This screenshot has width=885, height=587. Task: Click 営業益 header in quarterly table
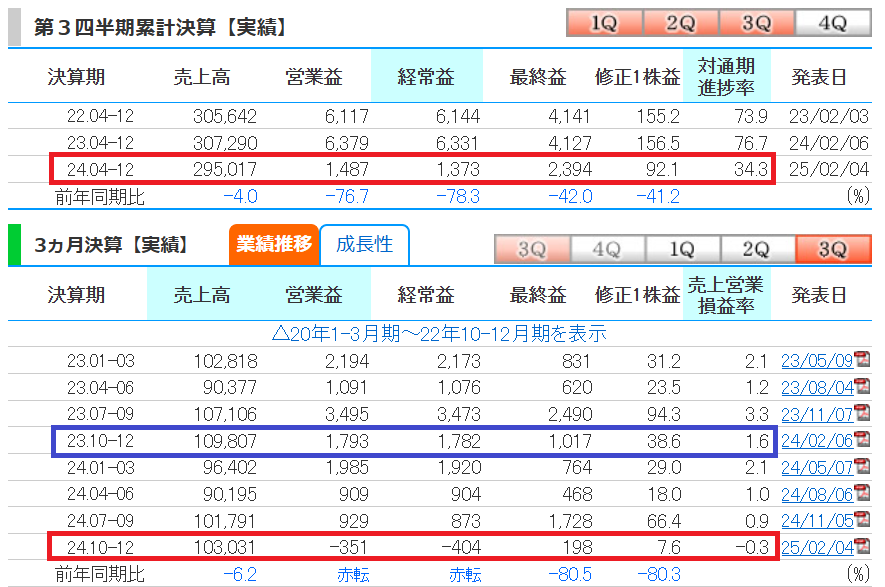[314, 295]
